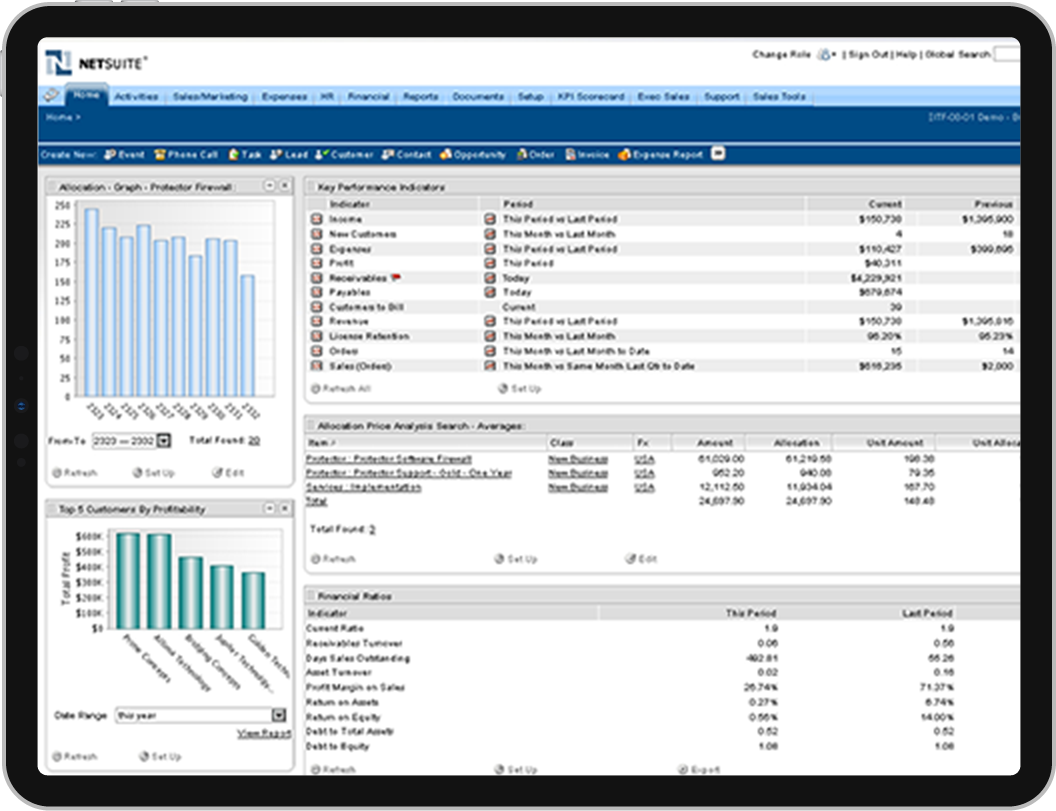Create a new Invoice
This screenshot has width=1056, height=811.
[587, 154]
